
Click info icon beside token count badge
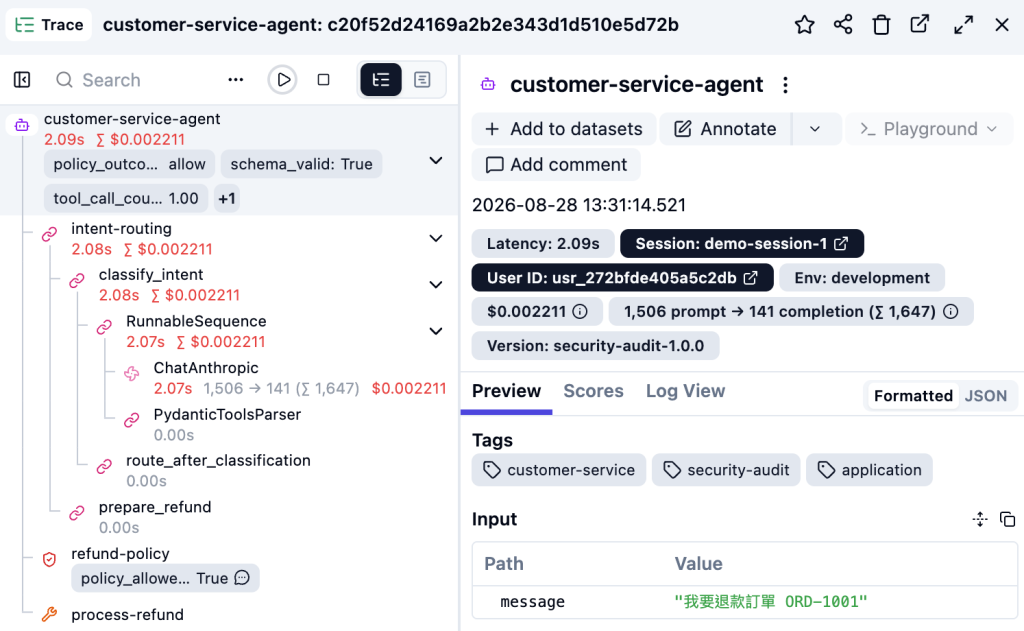pos(951,312)
